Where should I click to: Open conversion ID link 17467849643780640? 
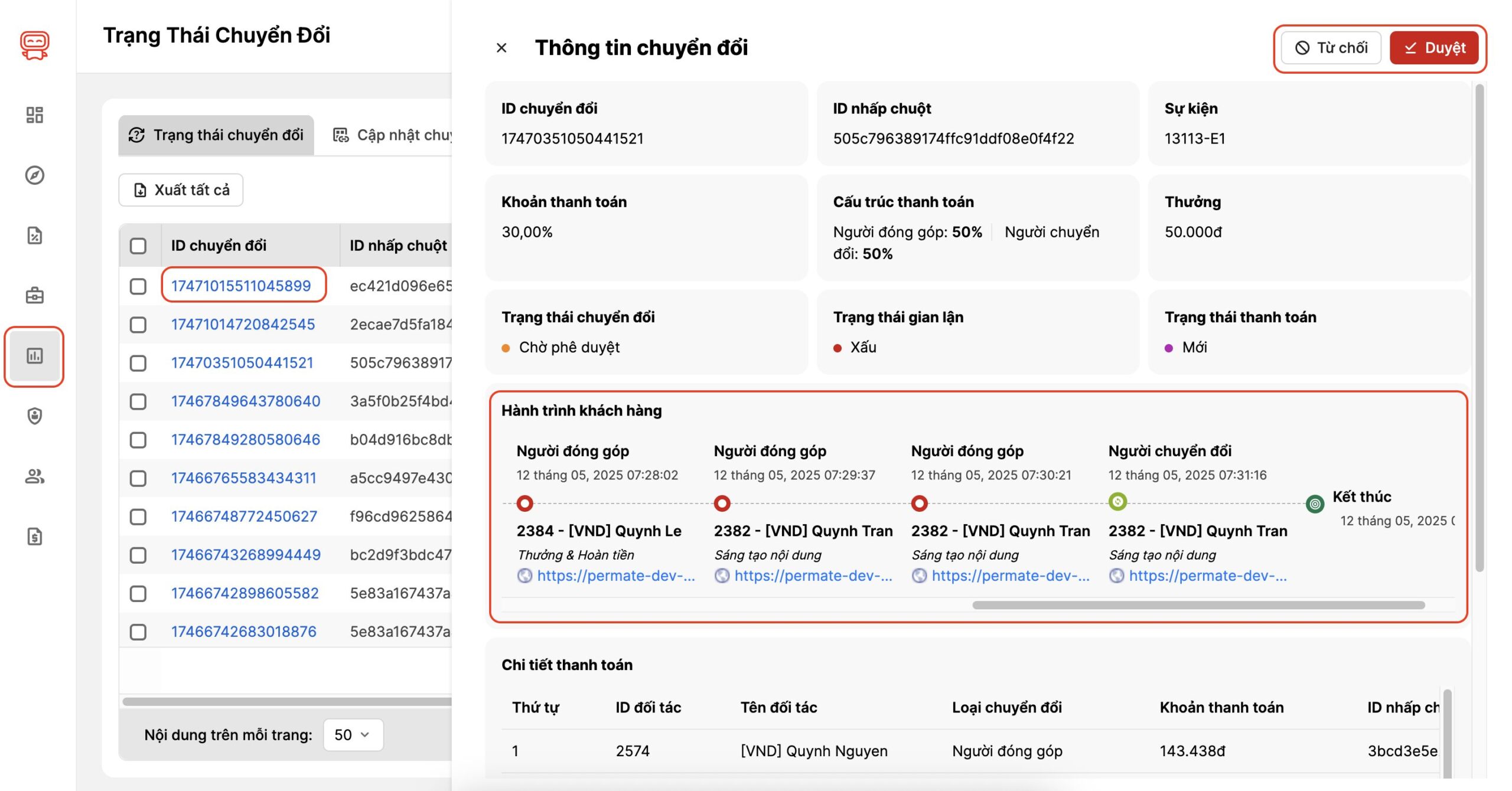(245, 401)
